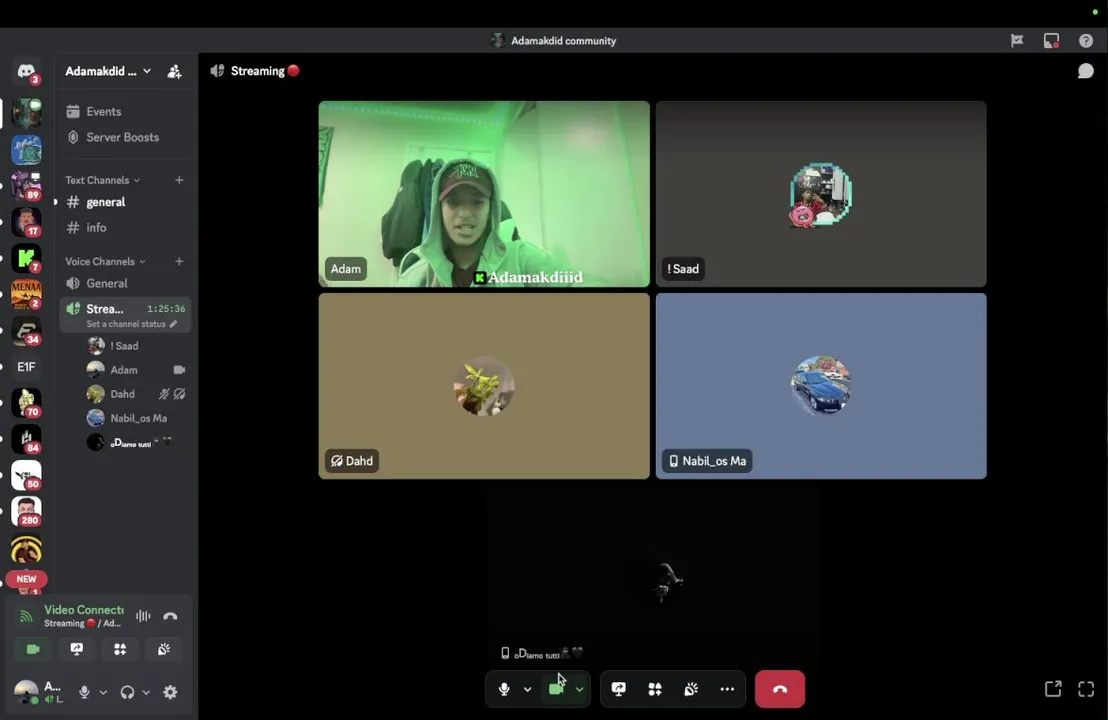Open Dahd's participant tile
1108x720 pixels.
click(x=484, y=386)
